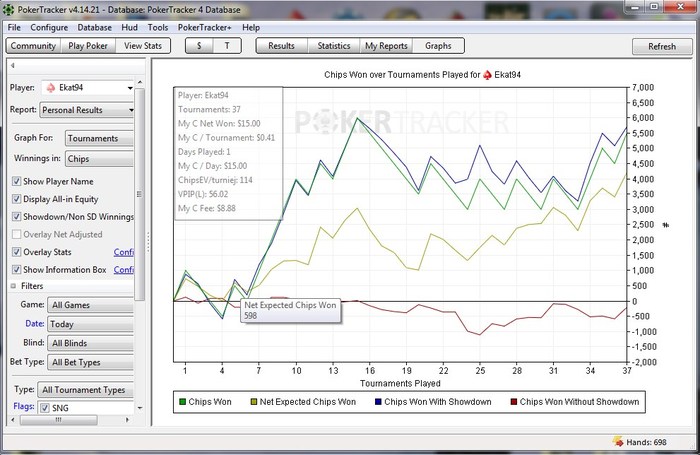The image size is (700, 455).
Task: Collapse the Filters section expander
Action: point(13,286)
